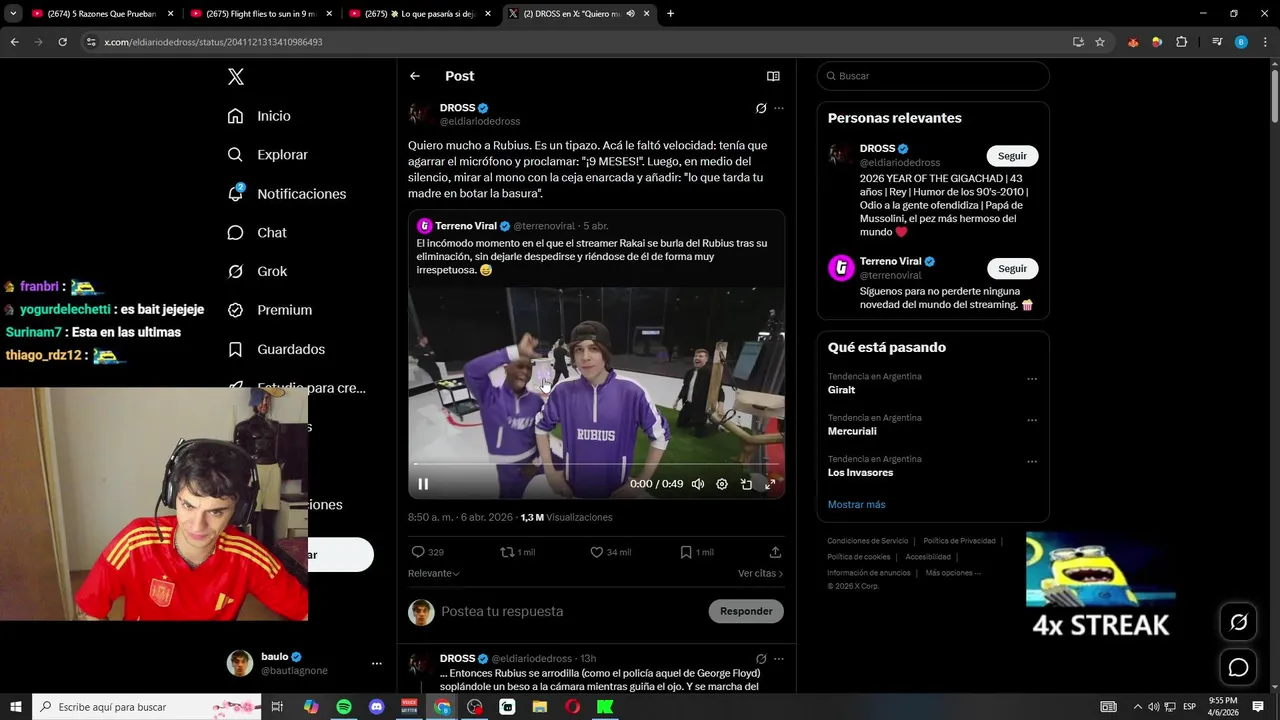Open Ver citas link

(760, 573)
